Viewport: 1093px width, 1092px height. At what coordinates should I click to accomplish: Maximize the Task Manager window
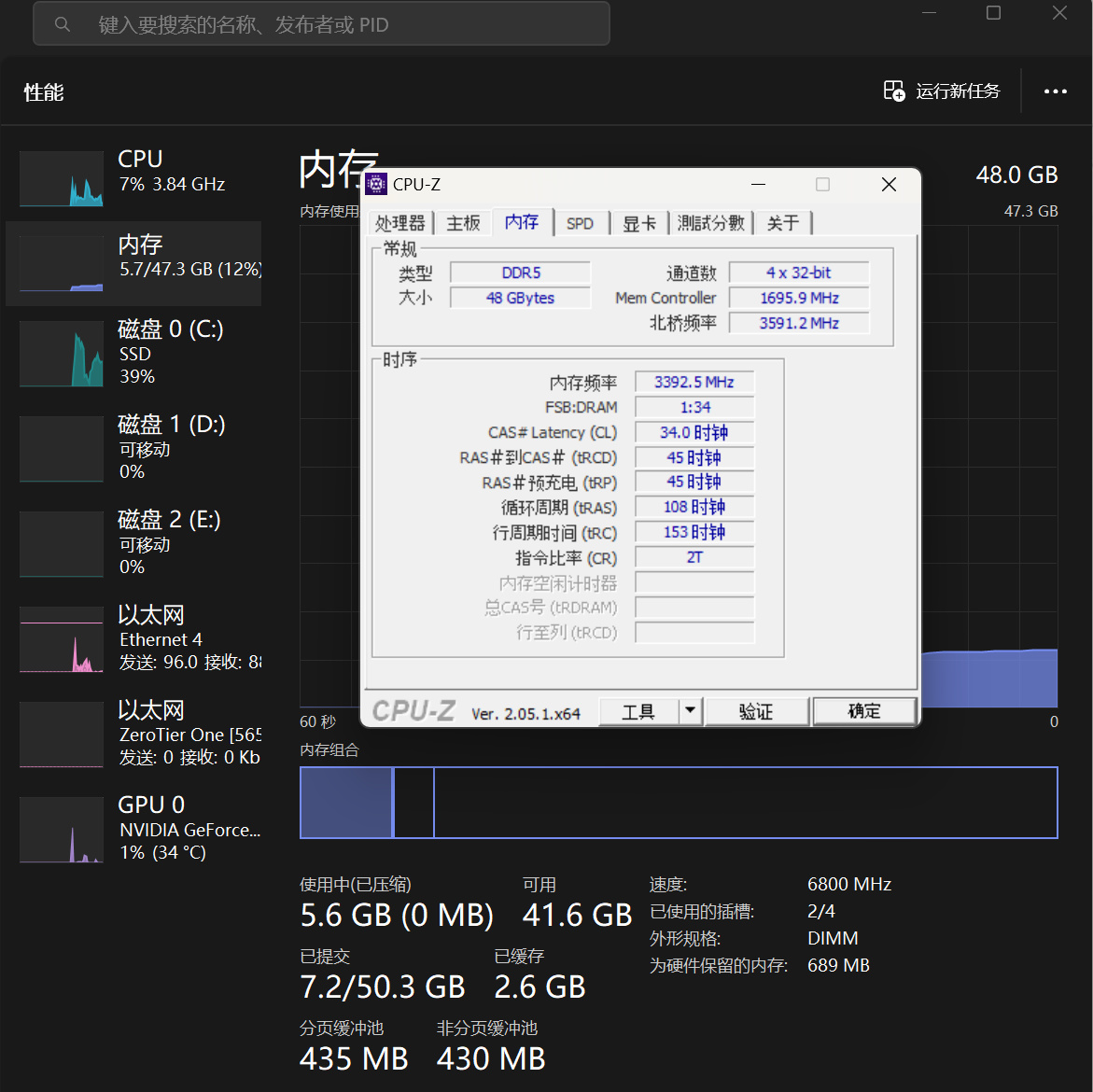tap(993, 12)
